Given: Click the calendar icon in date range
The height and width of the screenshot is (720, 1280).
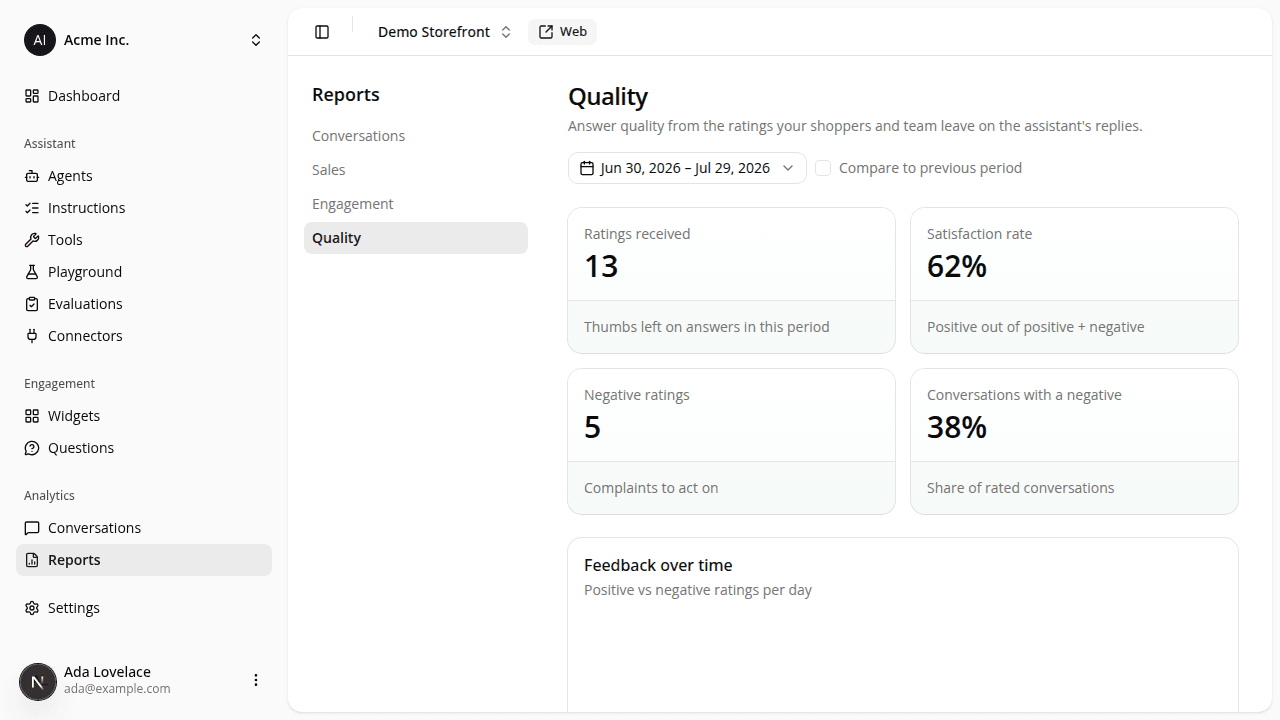Looking at the screenshot, I should click(x=587, y=168).
